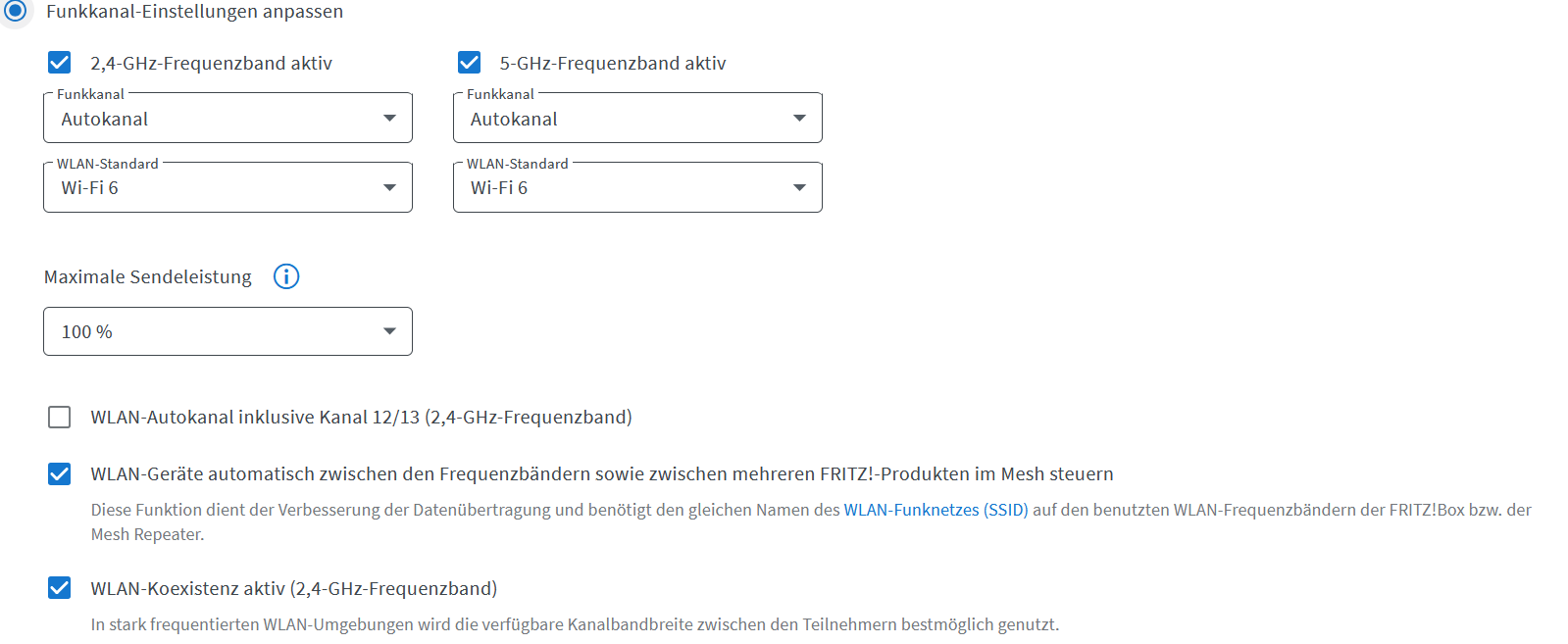
Task: Open the 5-GHz Funkkanal Autokanal dropdown
Action: (x=637, y=118)
